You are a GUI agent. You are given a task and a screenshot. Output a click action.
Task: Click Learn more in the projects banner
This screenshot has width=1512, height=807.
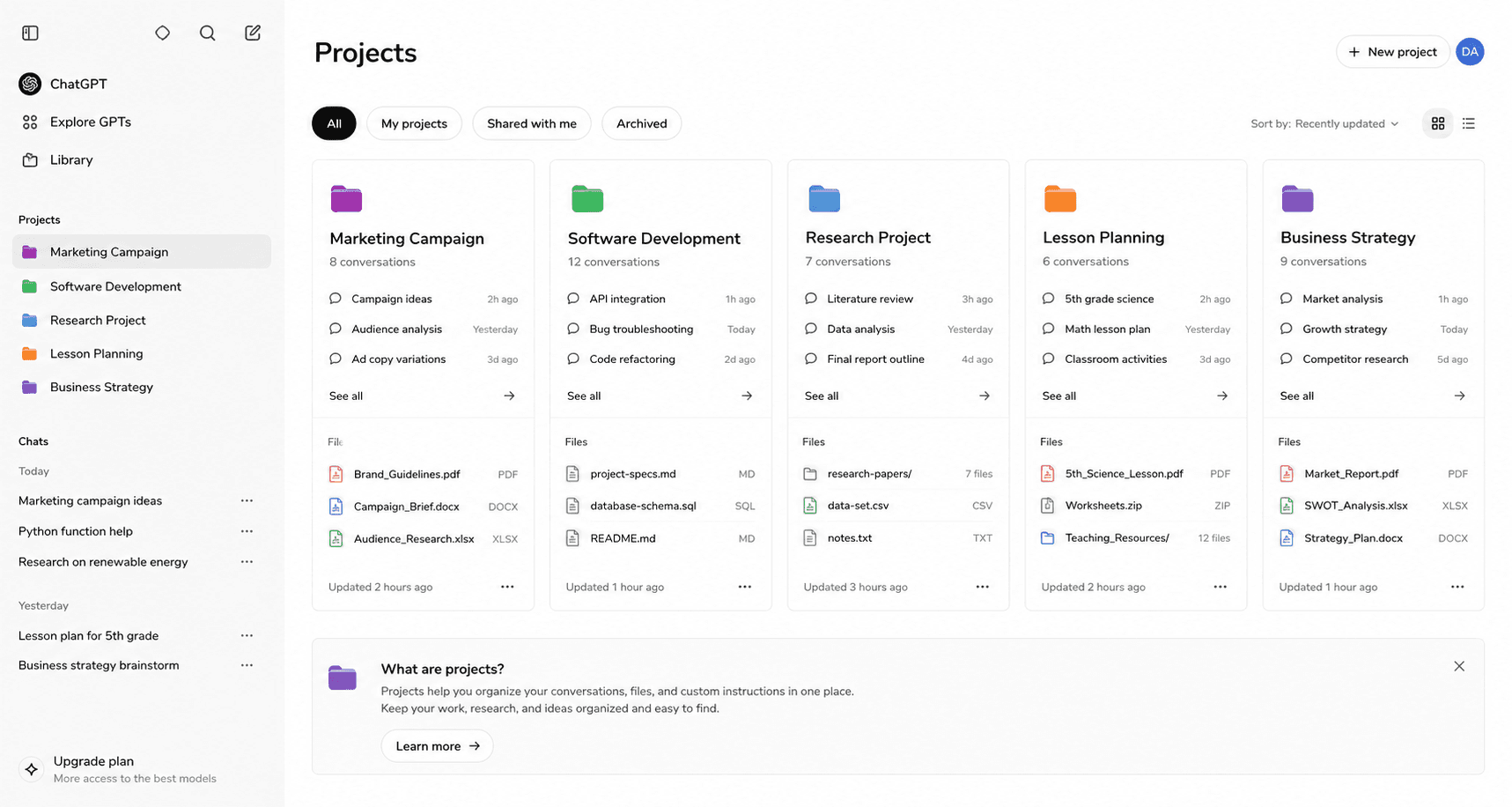coord(437,746)
